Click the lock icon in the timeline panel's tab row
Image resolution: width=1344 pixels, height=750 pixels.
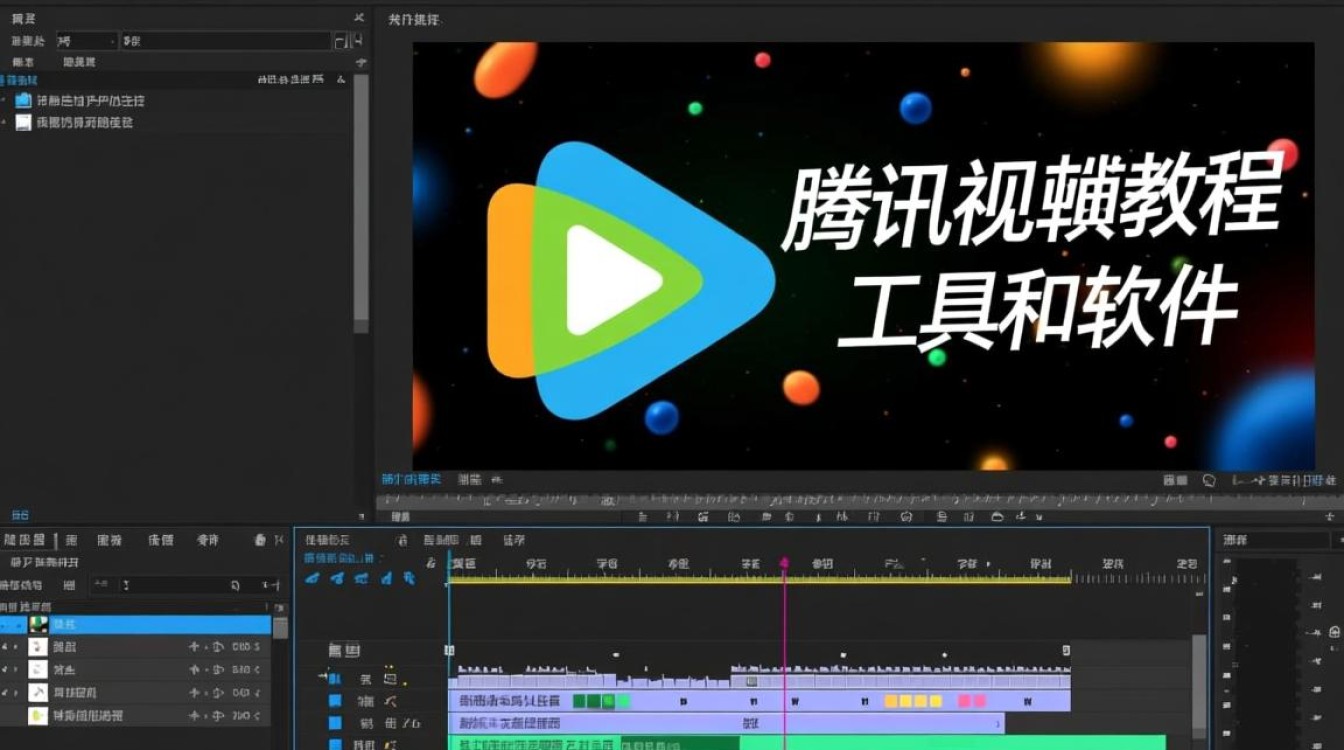click(x=402, y=540)
